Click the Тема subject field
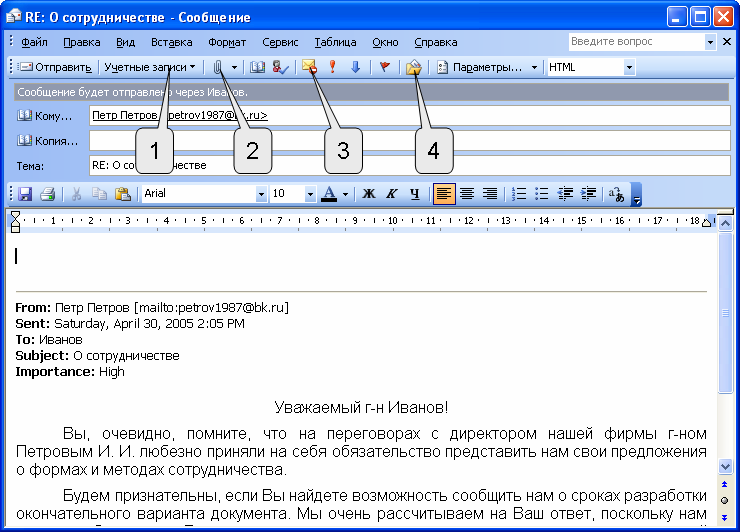This screenshot has height=532, width=740. tap(410, 165)
